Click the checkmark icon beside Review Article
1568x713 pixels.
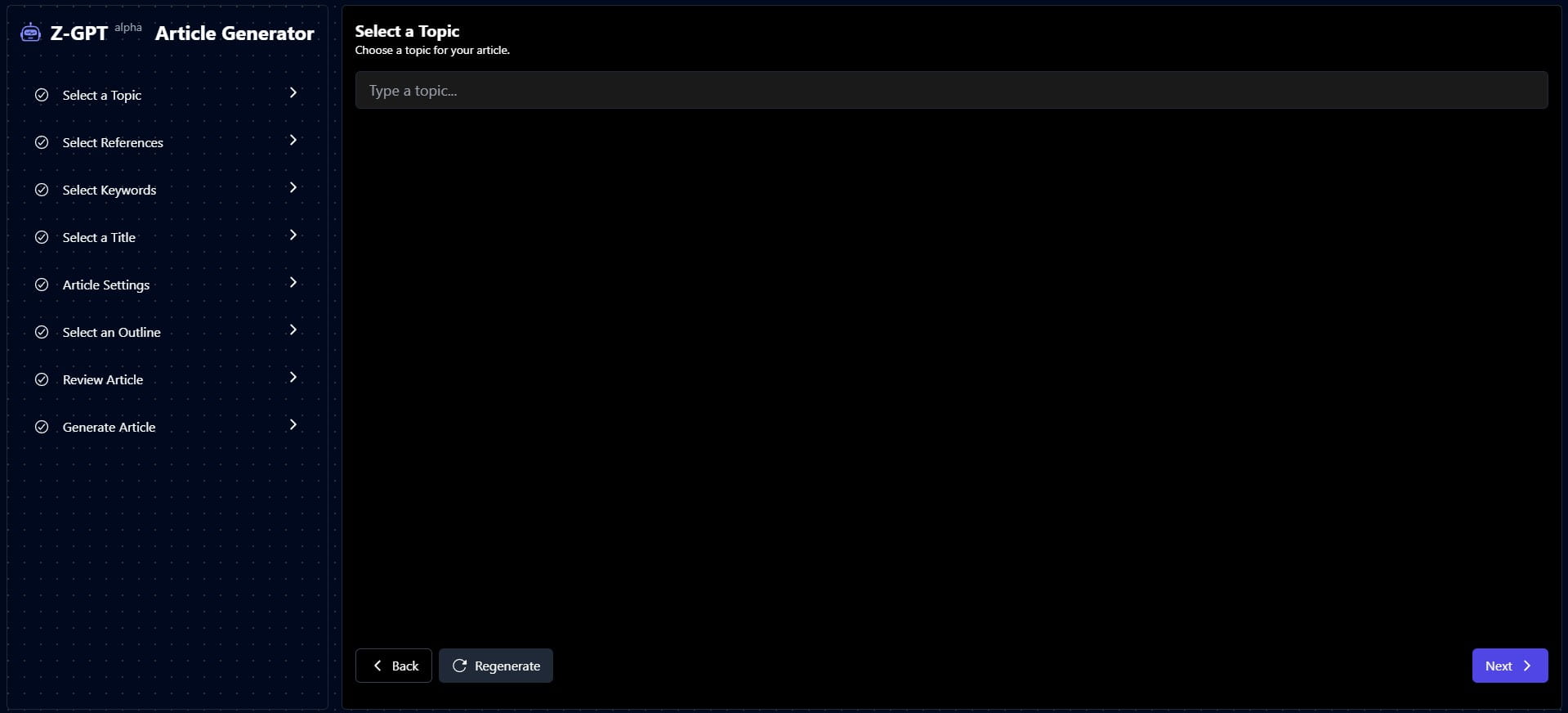coord(42,379)
